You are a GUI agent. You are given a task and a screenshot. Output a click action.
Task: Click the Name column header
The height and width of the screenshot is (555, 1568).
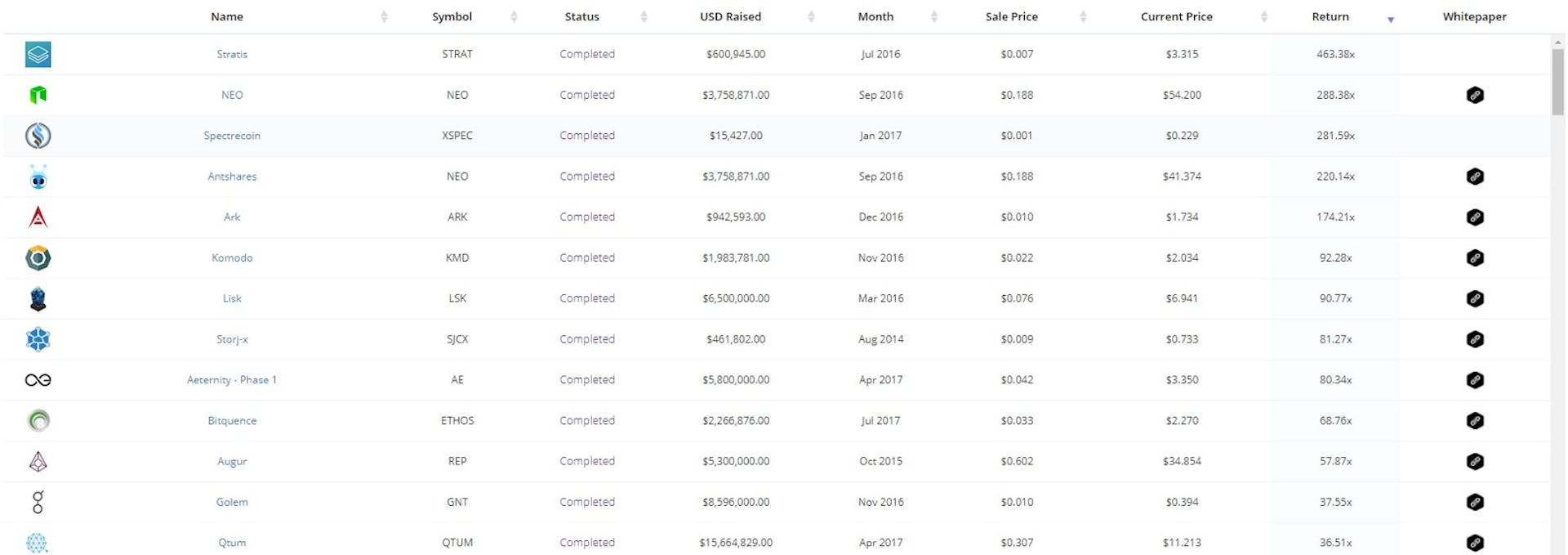click(x=226, y=16)
